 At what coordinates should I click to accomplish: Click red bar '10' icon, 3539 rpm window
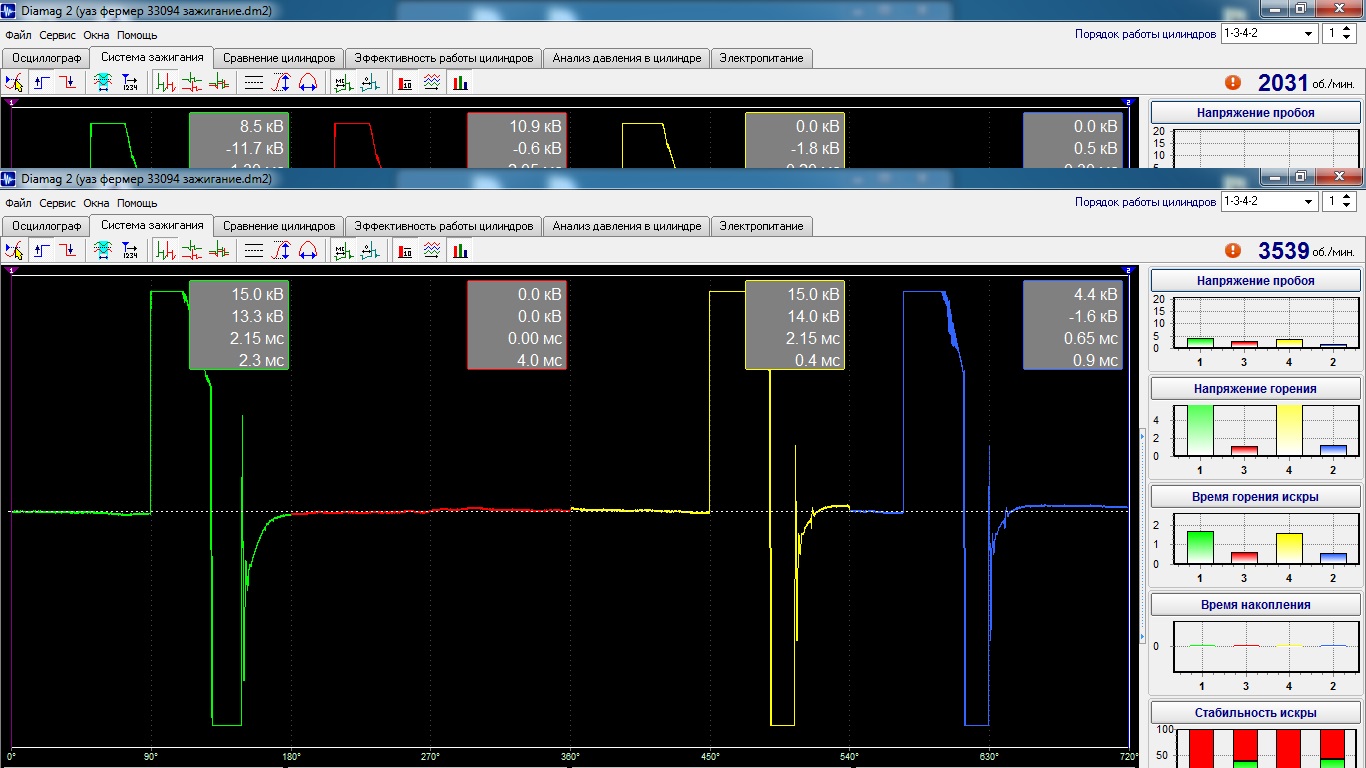point(406,250)
